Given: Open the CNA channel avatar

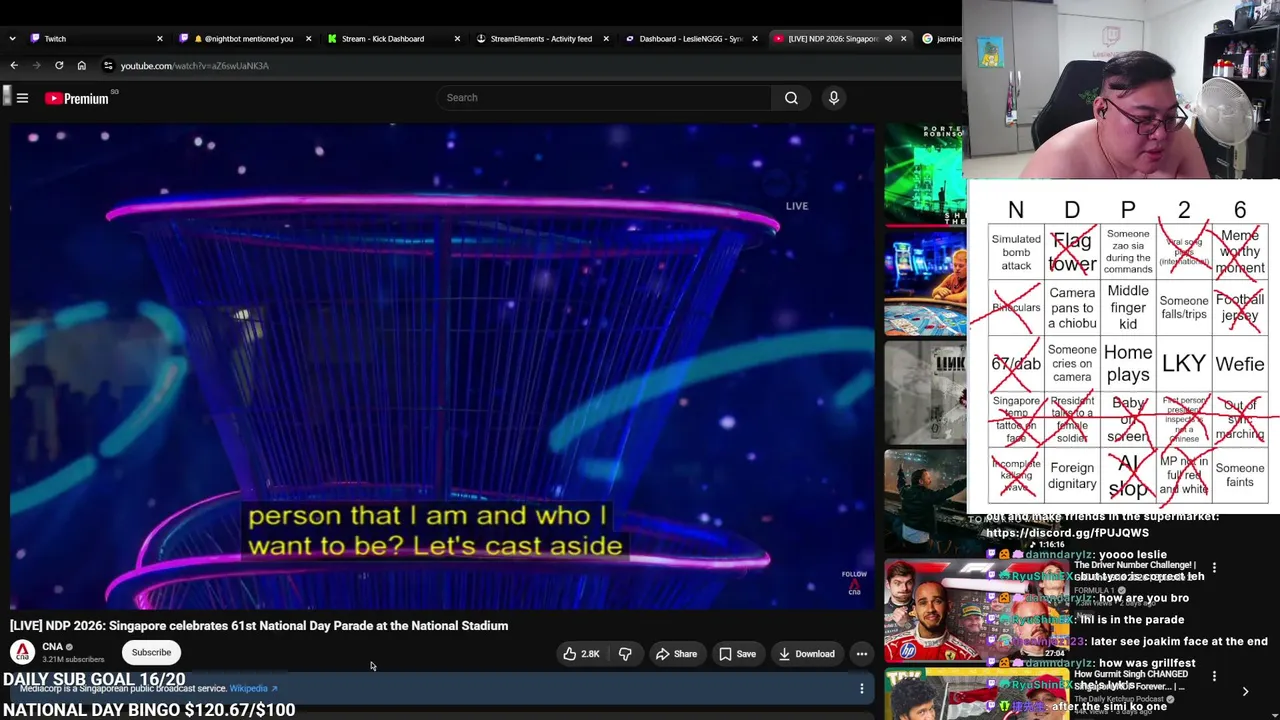Looking at the screenshot, I should click(22, 652).
